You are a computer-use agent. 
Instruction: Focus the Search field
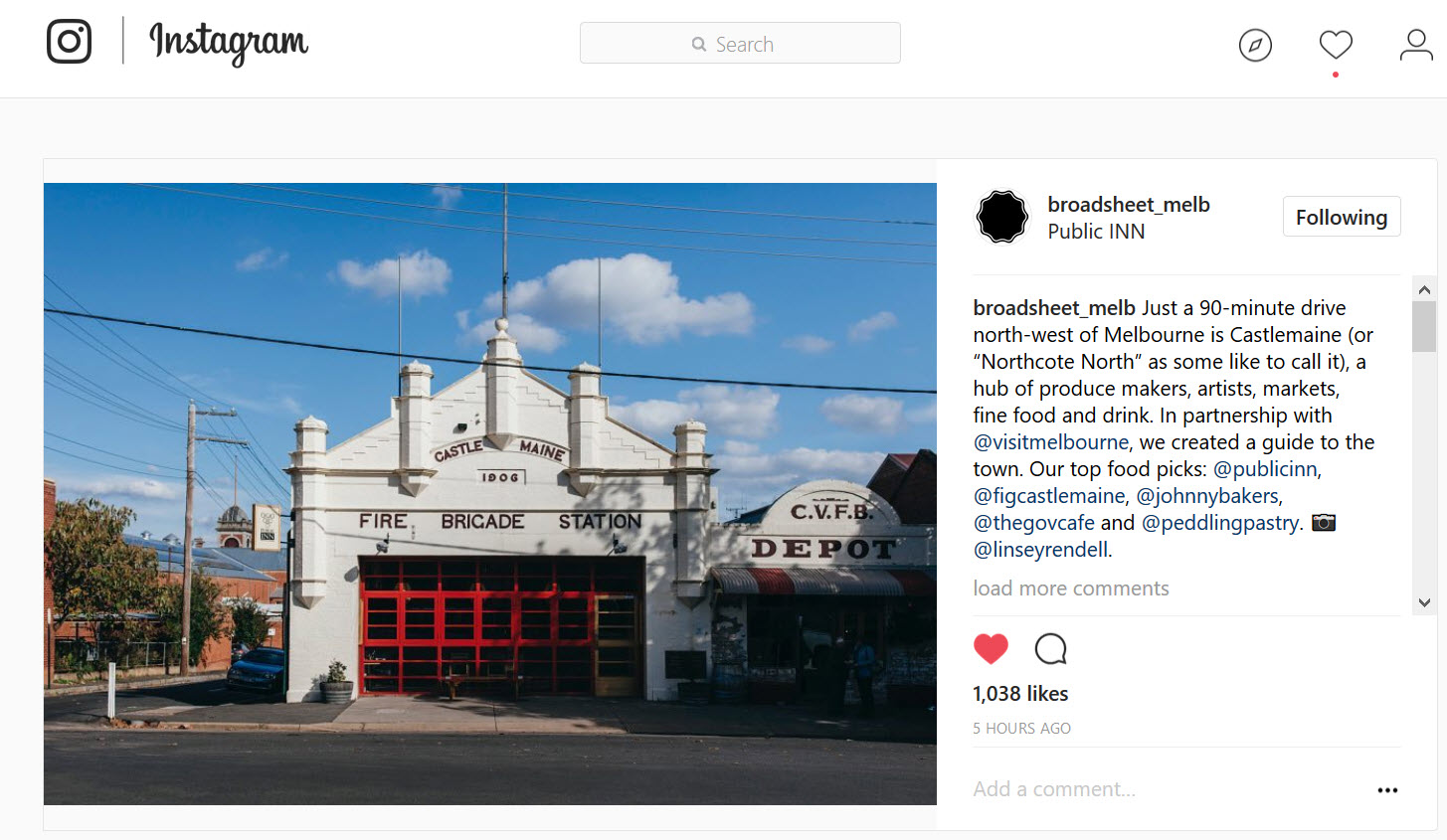click(740, 44)
